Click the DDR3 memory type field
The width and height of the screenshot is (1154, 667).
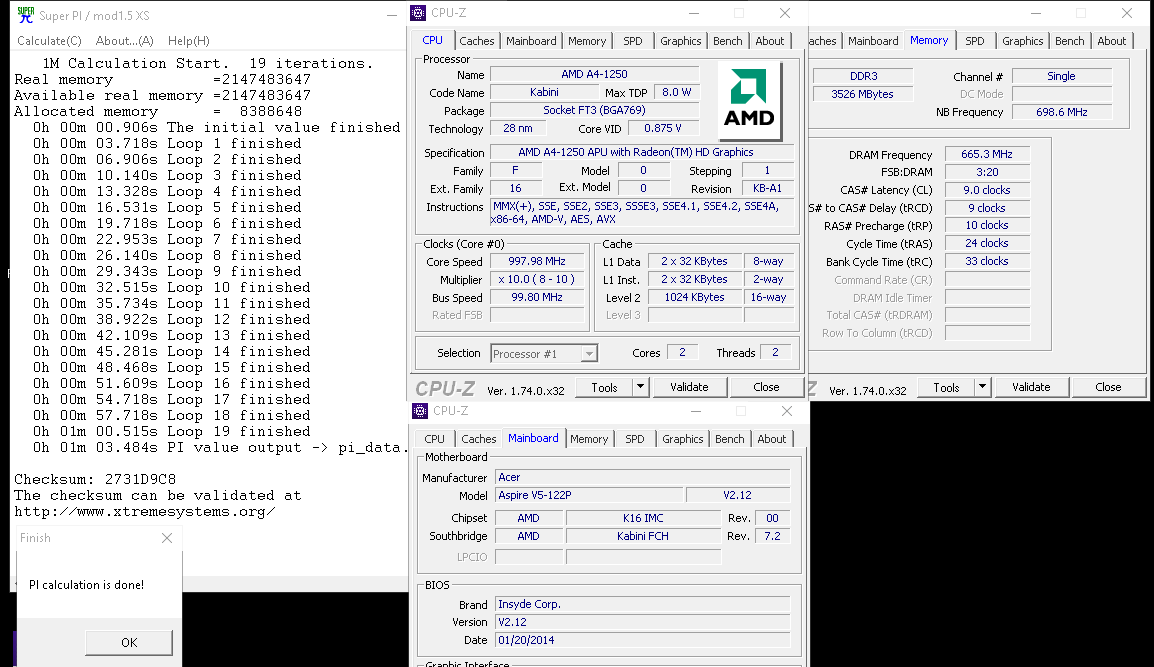(x=863, y=77)
